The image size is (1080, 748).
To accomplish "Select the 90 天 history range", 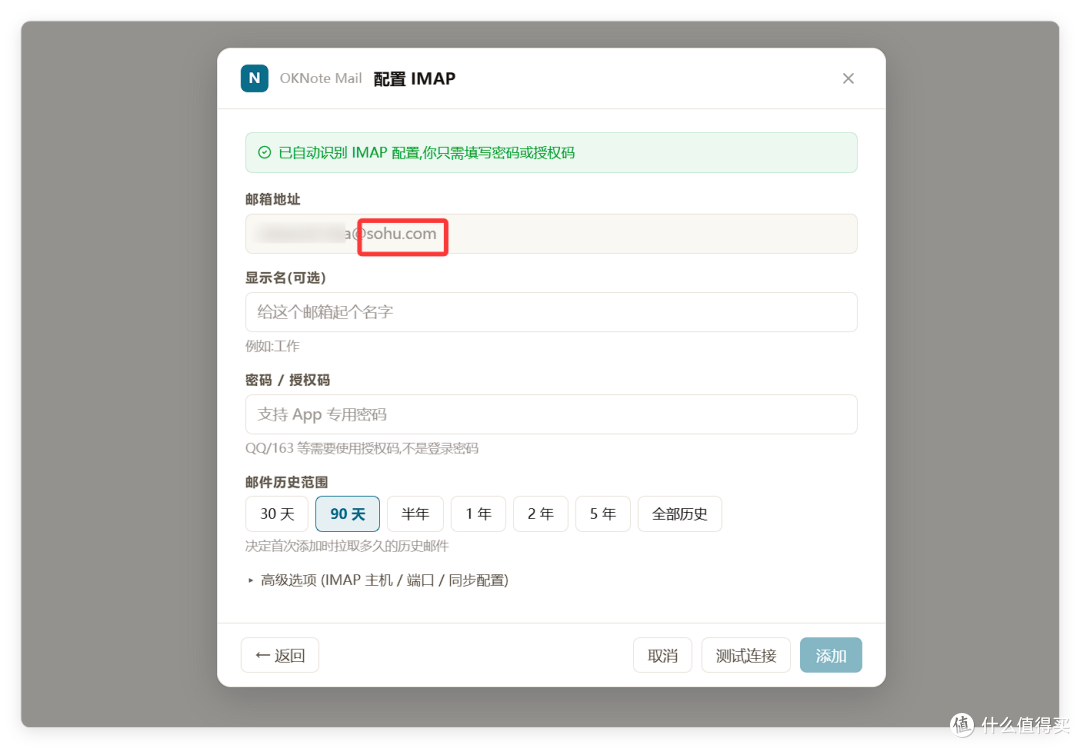I will point(347,514).
